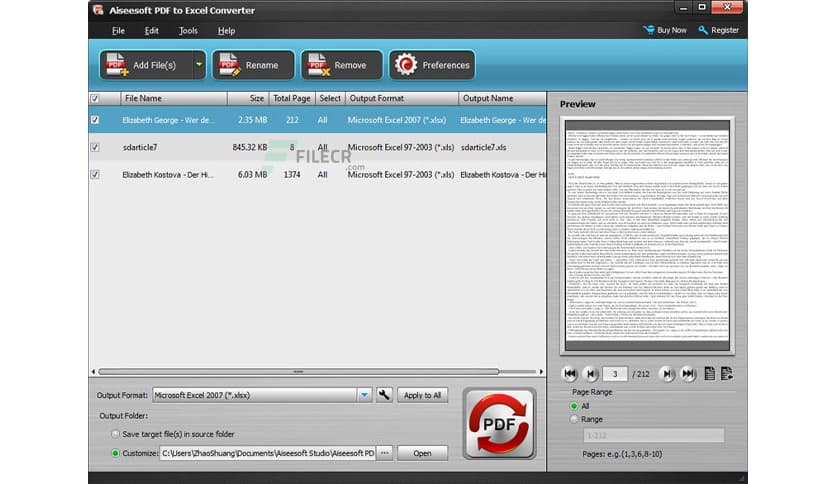Click the Add File(s) PDF icon
836x484 pixels.
[x=116, y=64]
